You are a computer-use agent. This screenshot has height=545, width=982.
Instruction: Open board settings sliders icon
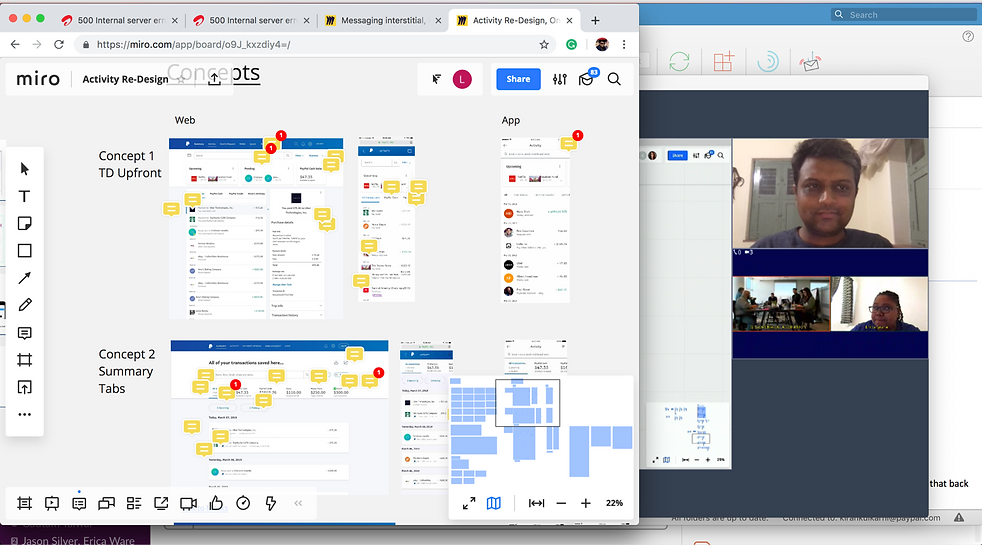pos(560,79)
